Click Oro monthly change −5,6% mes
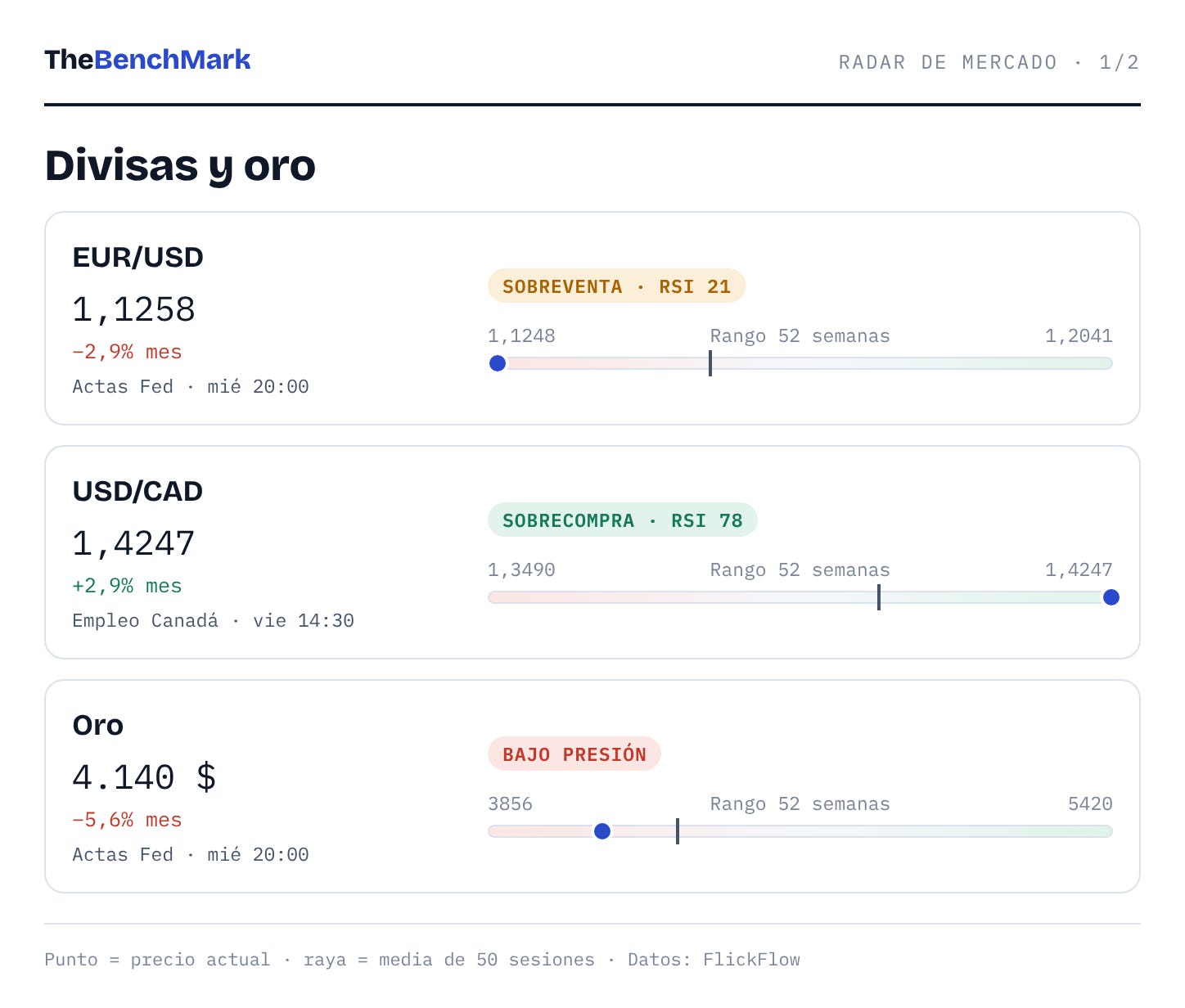This screenshot has width=1185, height=1008. [x=127, y=820]
